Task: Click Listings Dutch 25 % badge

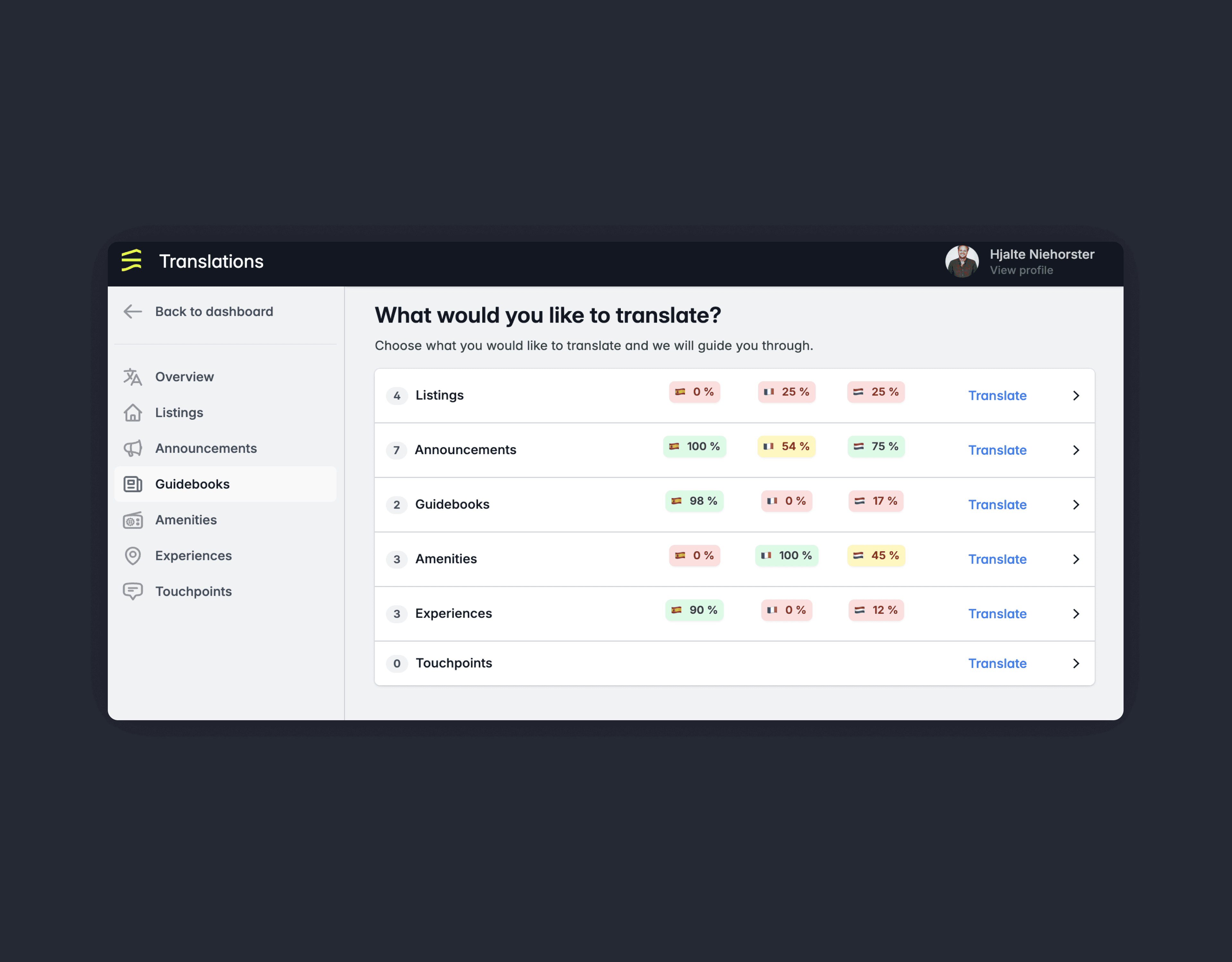Action: point(876,392)
